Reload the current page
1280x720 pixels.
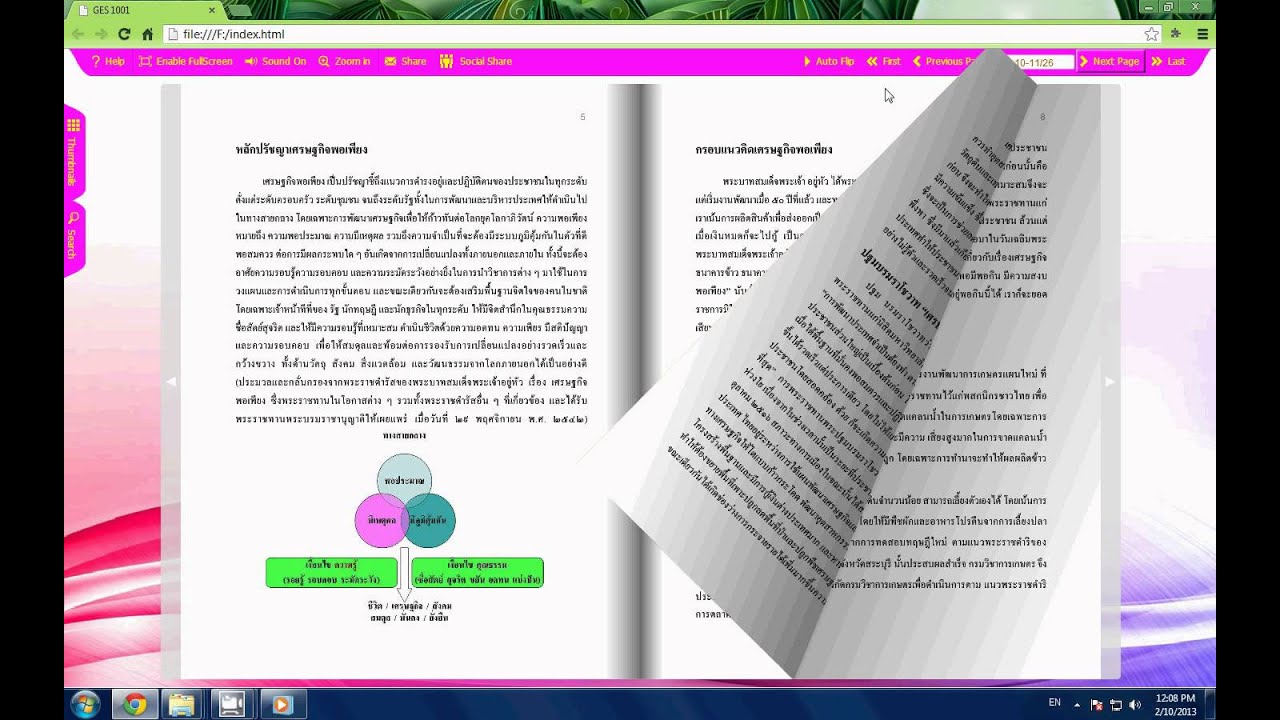124,34
